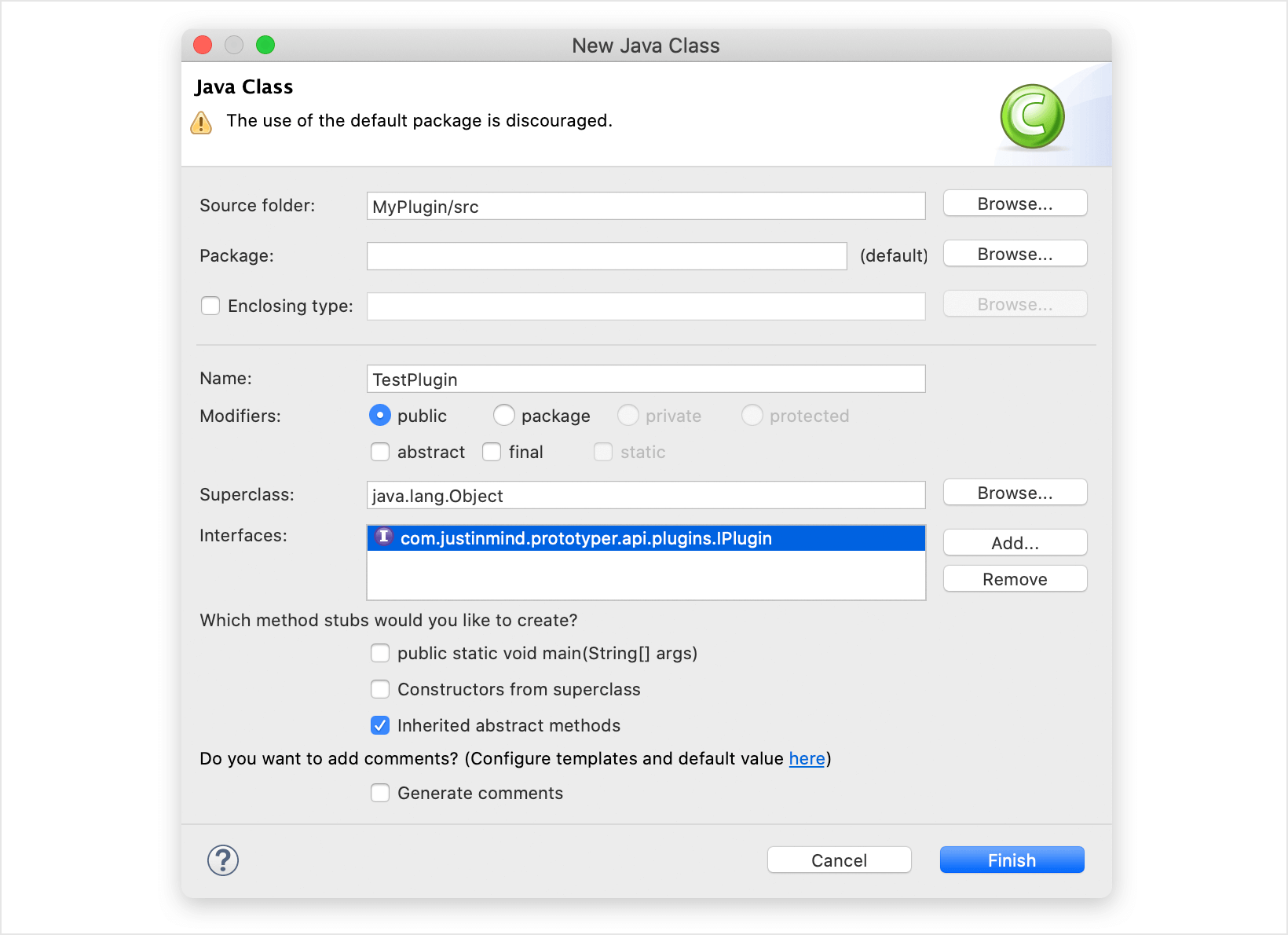This screenshot has width=1288, height=935.
Task: Click the Name field containing TestPlugin
Action: 646,379
